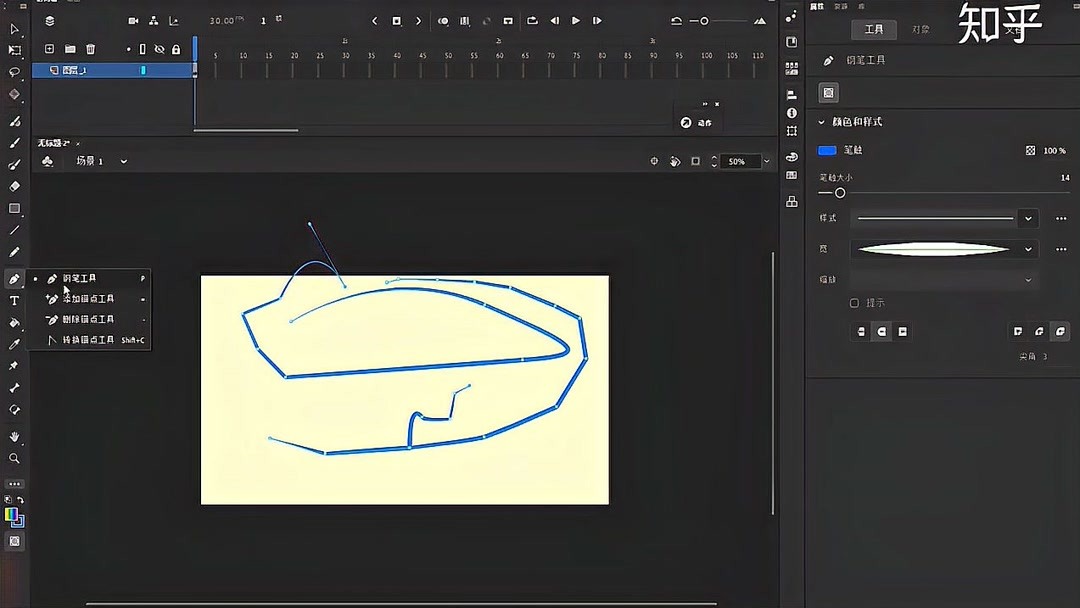Screen dimensions: 1080x608
Task: Click the New Layer icon above the timeline
Action: (48, 48)
